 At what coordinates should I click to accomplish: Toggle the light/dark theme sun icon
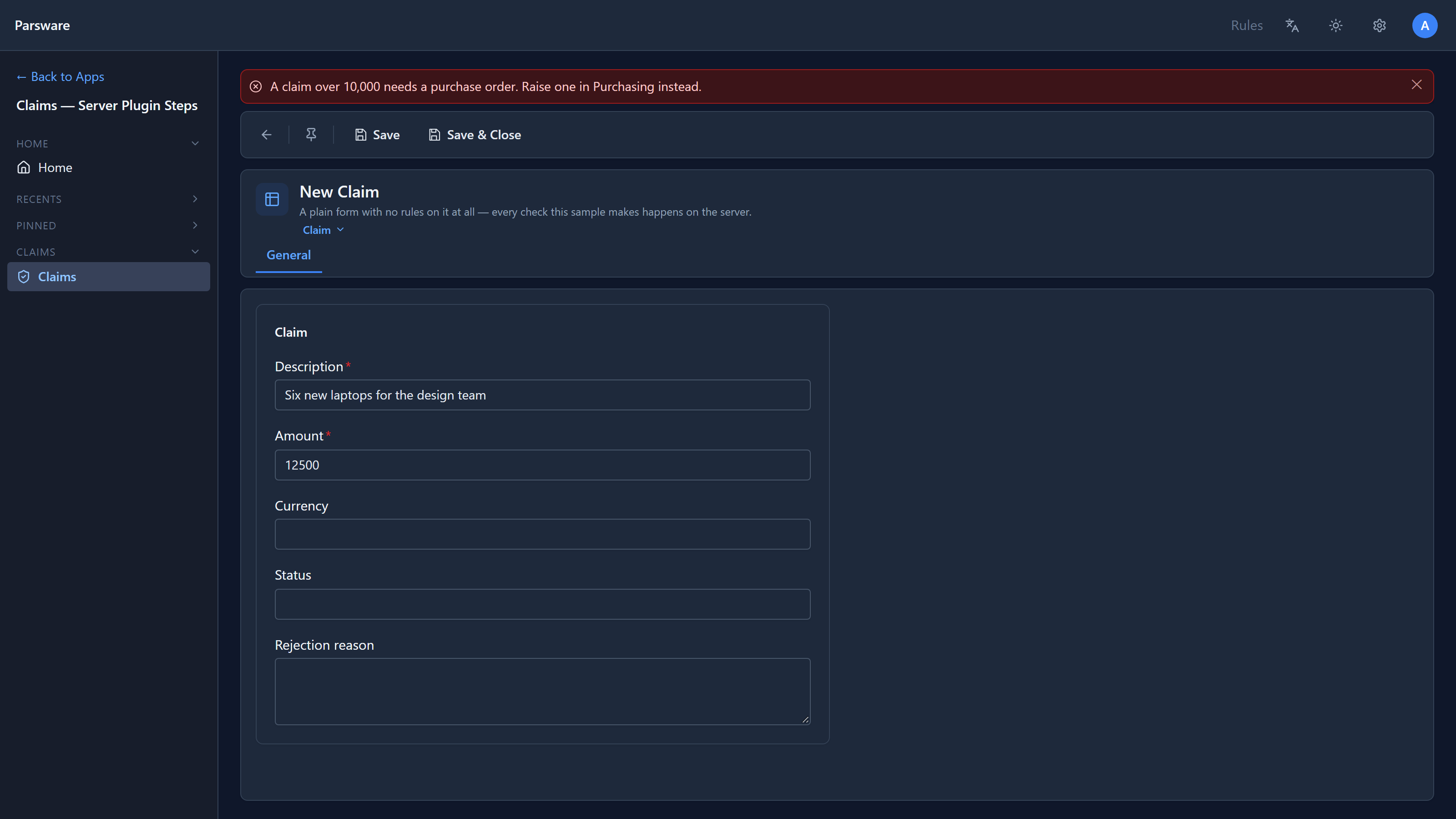tap(1335, 25)
